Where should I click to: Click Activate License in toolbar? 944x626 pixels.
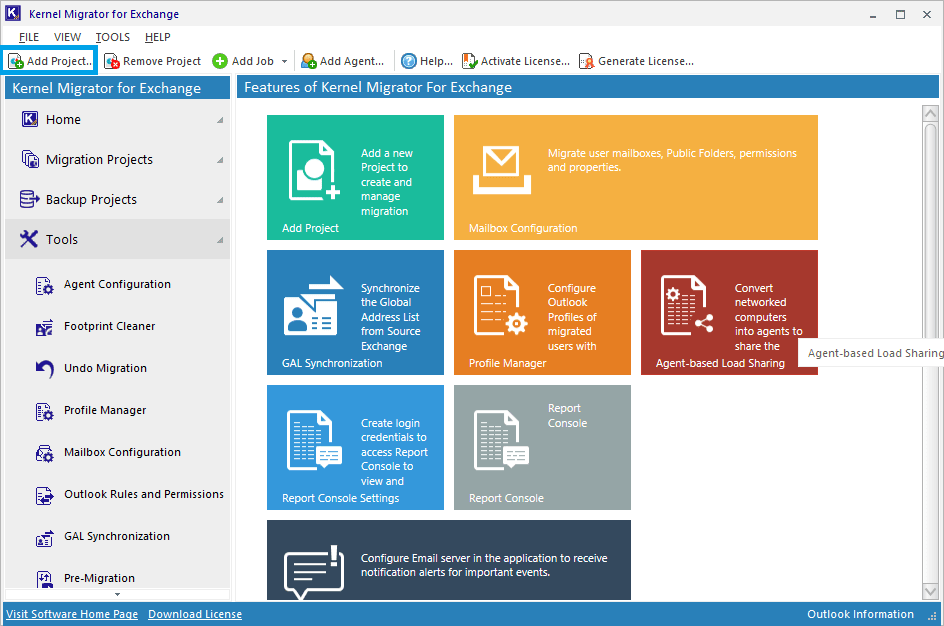[x=516, y=61]
